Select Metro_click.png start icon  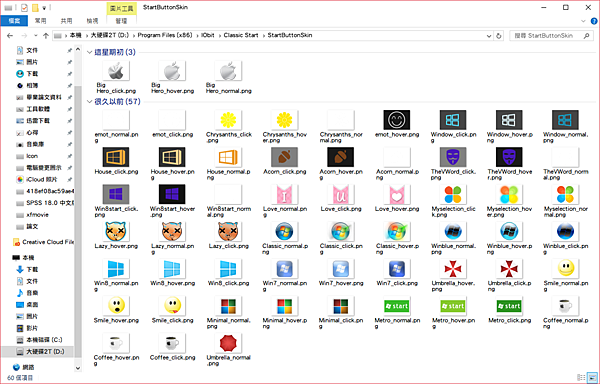[x=509, y=306]
